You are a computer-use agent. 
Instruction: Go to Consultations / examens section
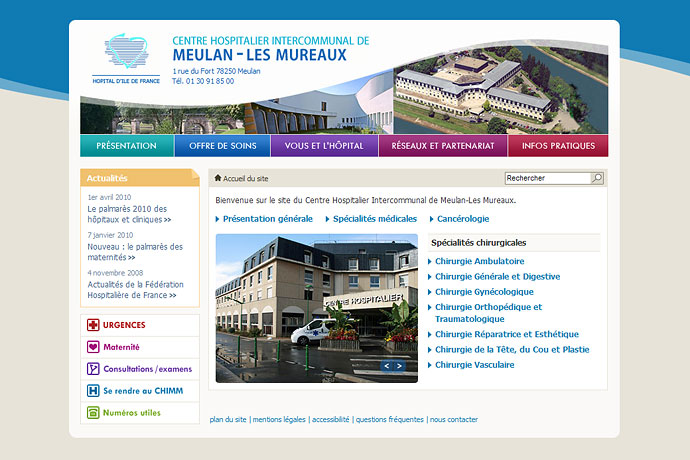tap(147, 369)
